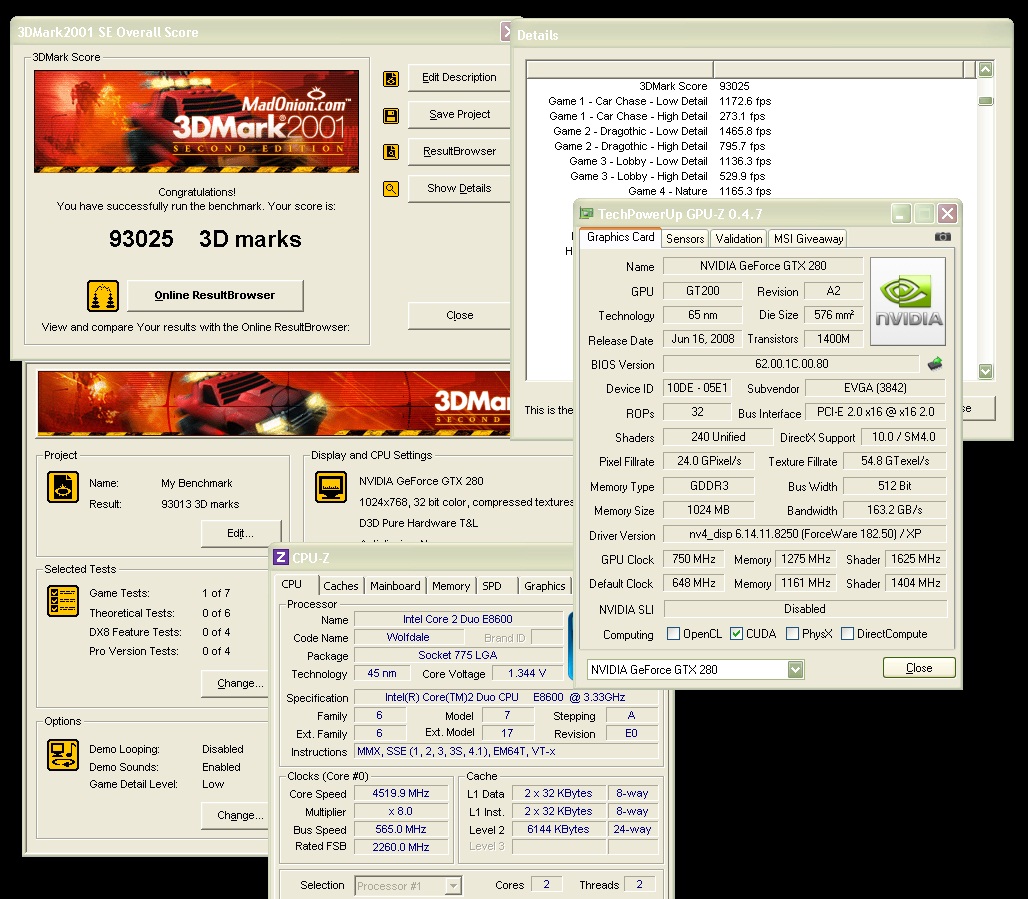Tick the DirectCompute checkbox

pyautogui.click(x=848, y=634)
